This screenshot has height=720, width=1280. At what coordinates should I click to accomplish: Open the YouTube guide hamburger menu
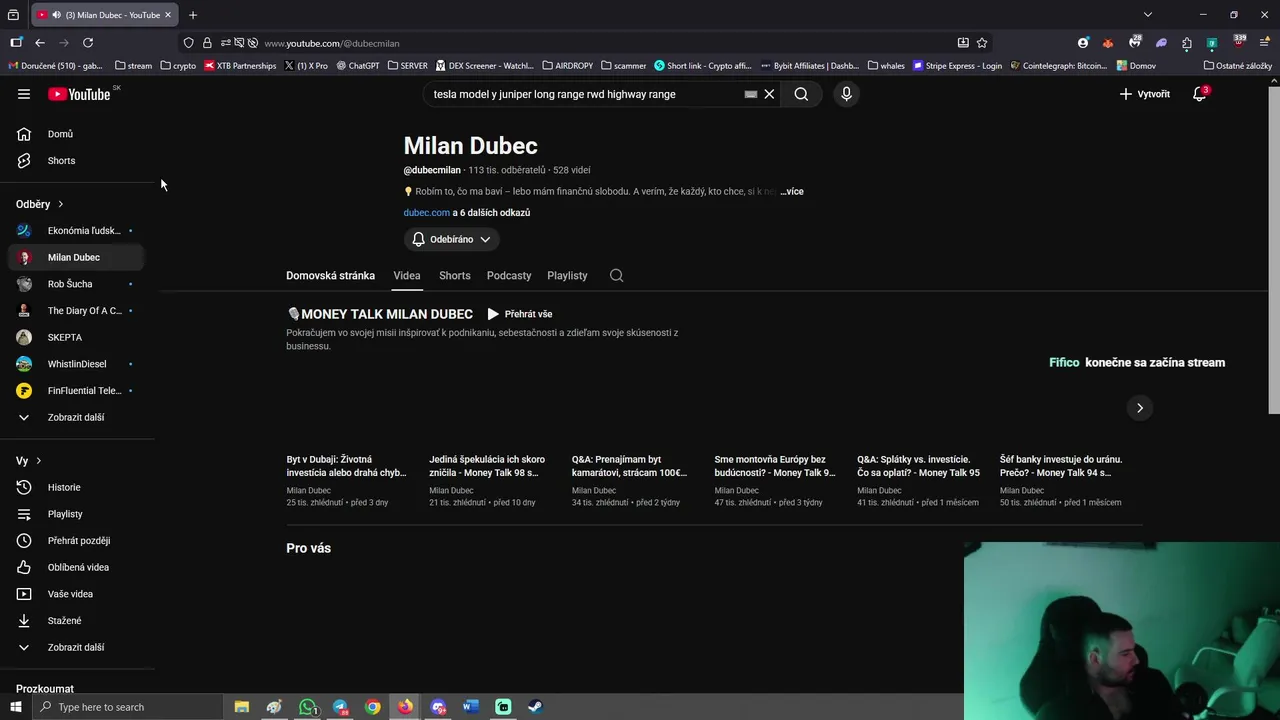(24, 94)
